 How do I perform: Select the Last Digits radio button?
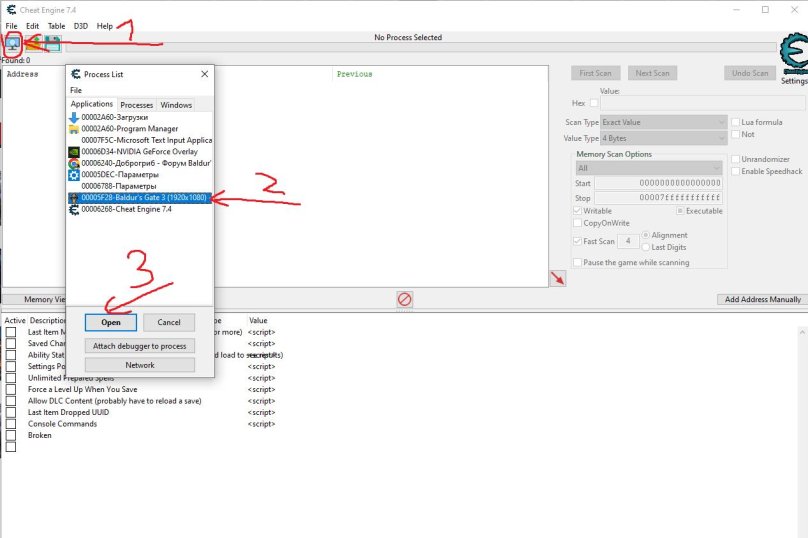[x=647, y=246]
